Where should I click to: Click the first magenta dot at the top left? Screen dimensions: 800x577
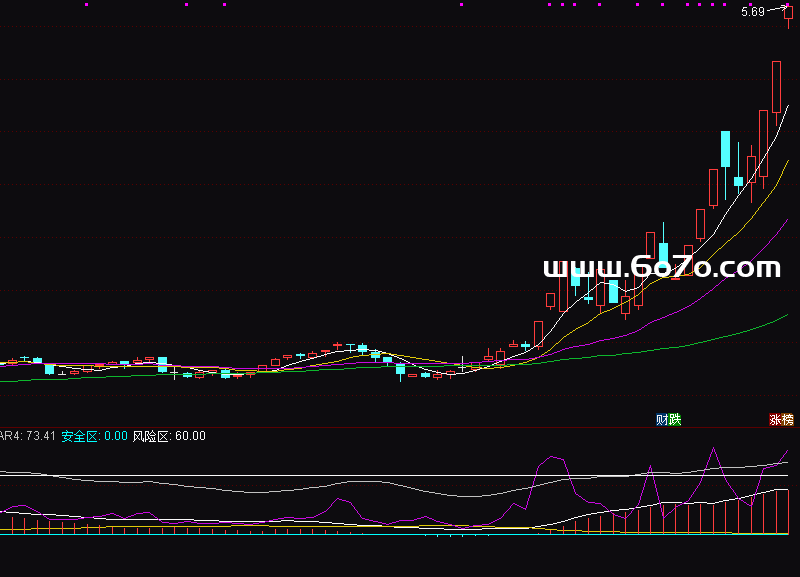[x=86, y=5]
